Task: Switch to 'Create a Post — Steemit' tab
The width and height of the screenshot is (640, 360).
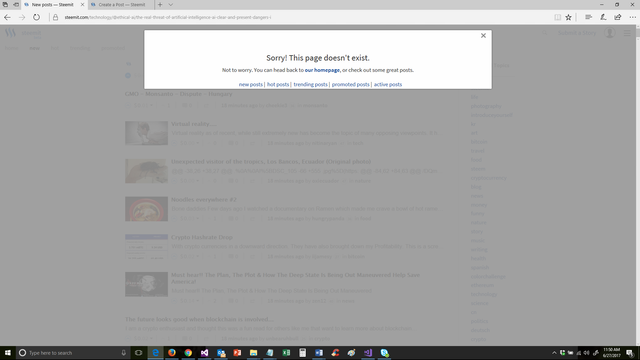Action: [122, 5]
